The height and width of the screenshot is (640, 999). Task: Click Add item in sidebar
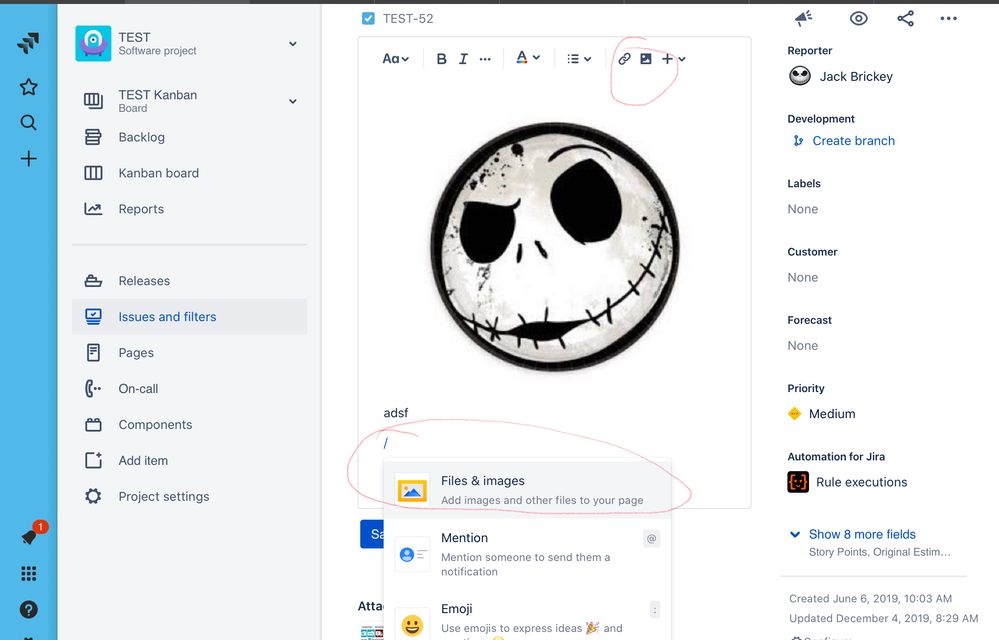190,460
